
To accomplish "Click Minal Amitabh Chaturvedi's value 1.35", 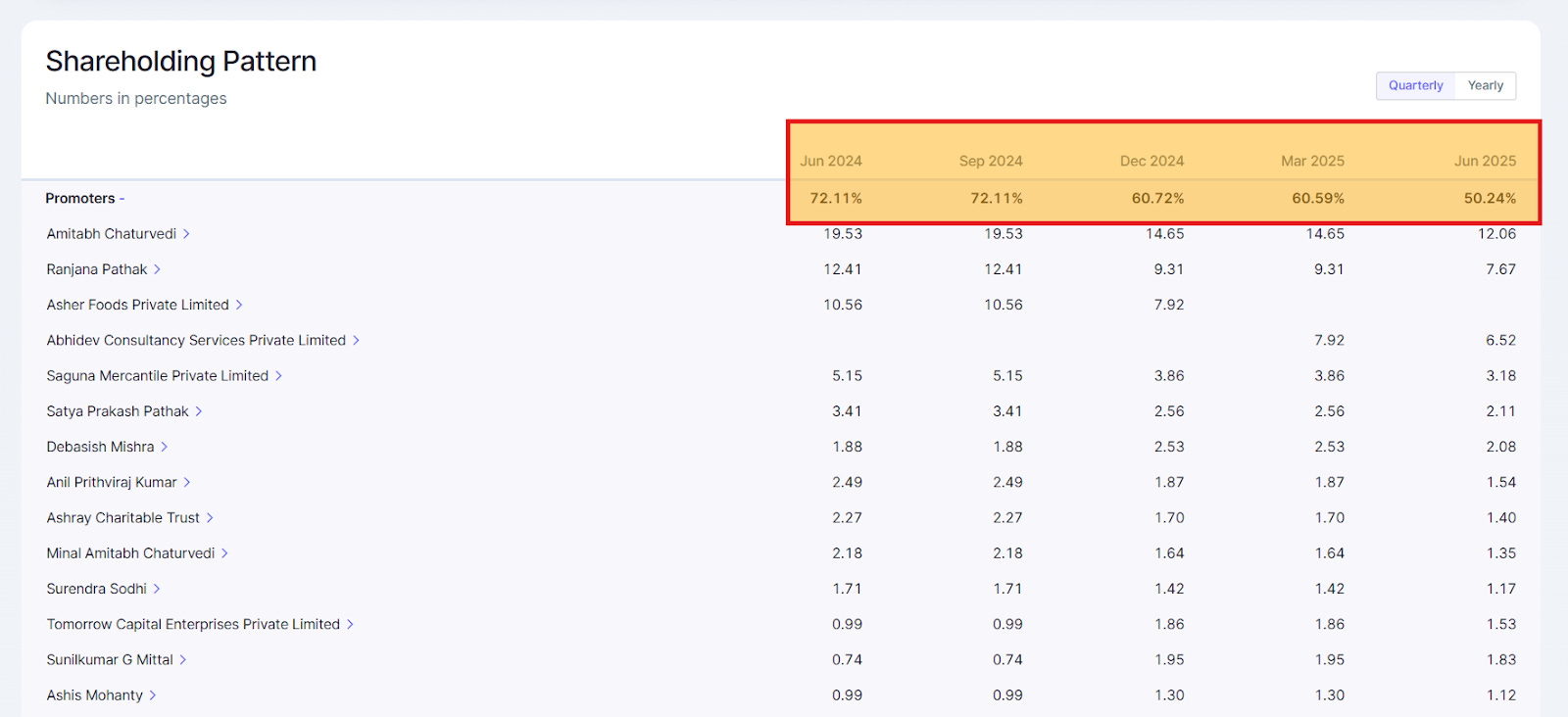I will [1500, 553].
